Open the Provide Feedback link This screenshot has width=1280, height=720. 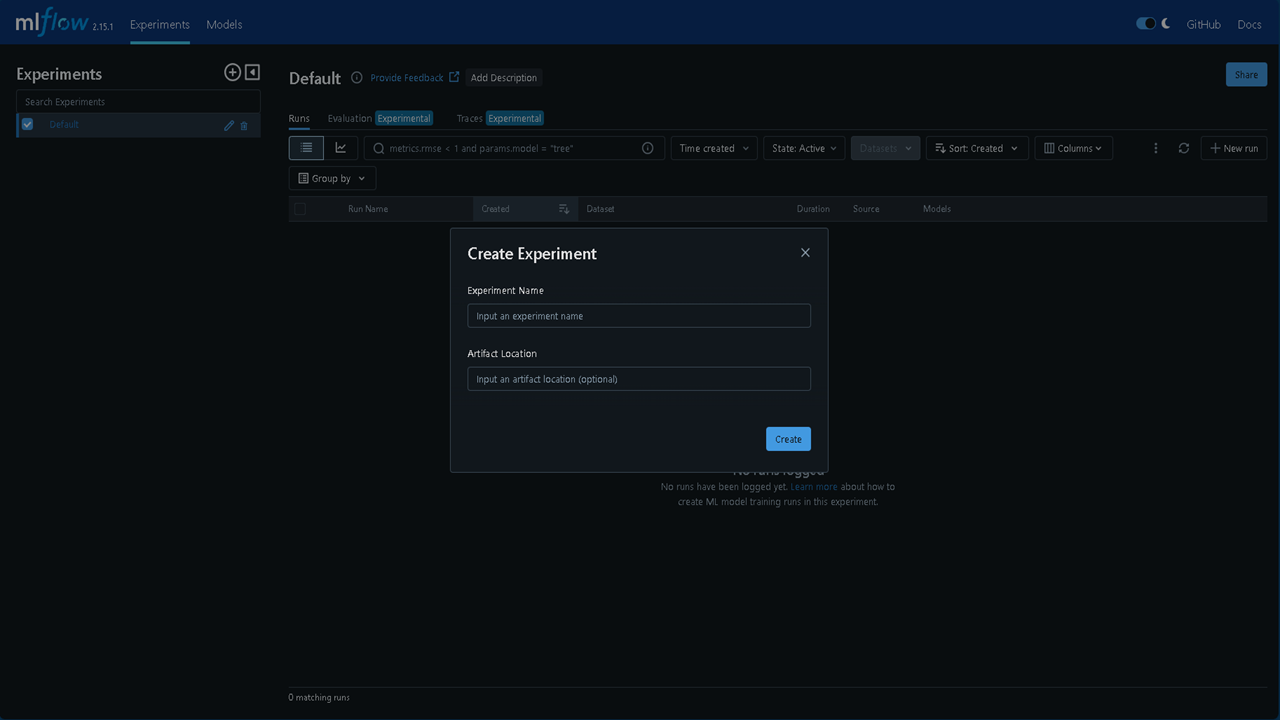coord(407,77)
